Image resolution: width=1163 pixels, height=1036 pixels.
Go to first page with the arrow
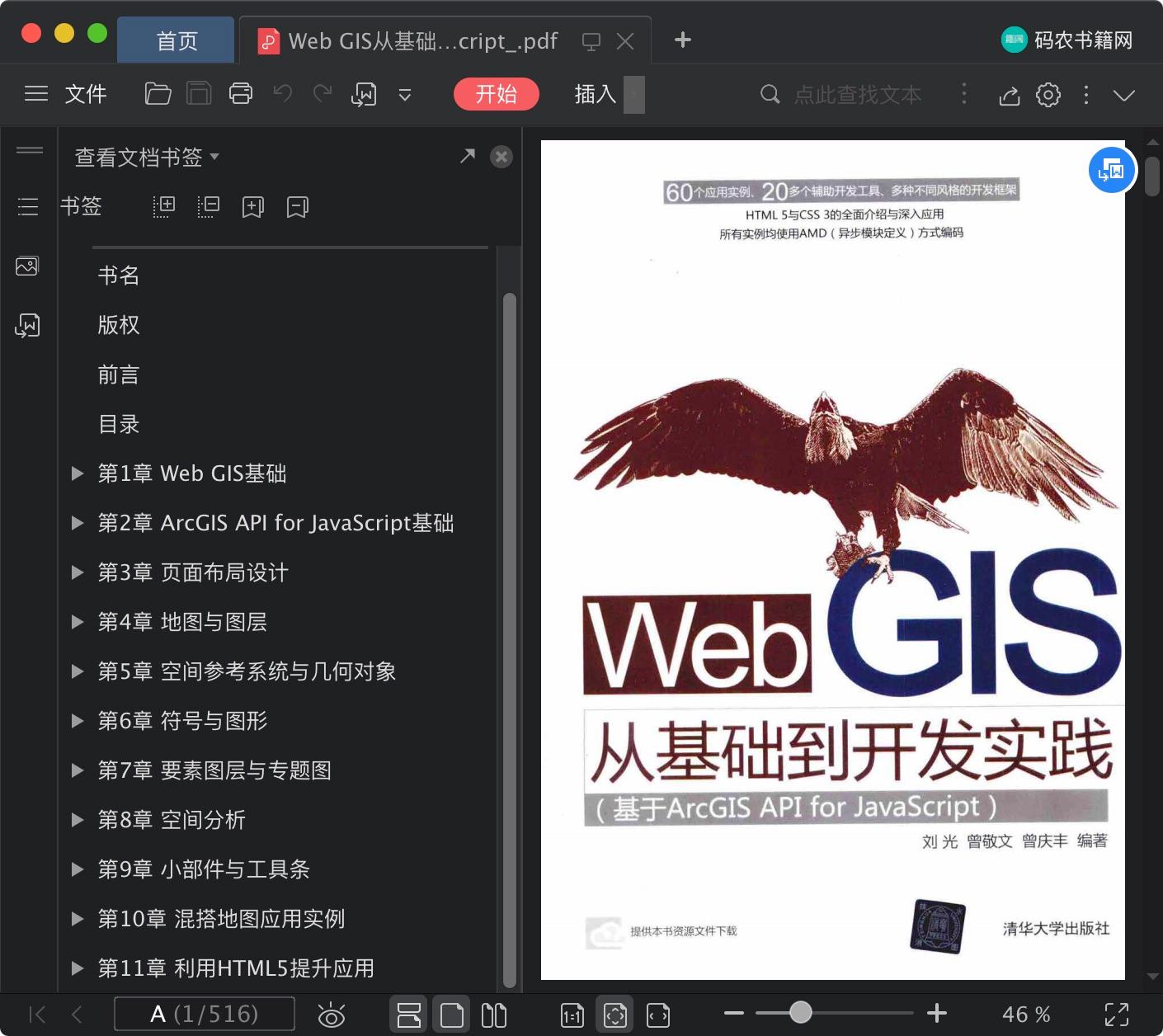pos(37,1014)
